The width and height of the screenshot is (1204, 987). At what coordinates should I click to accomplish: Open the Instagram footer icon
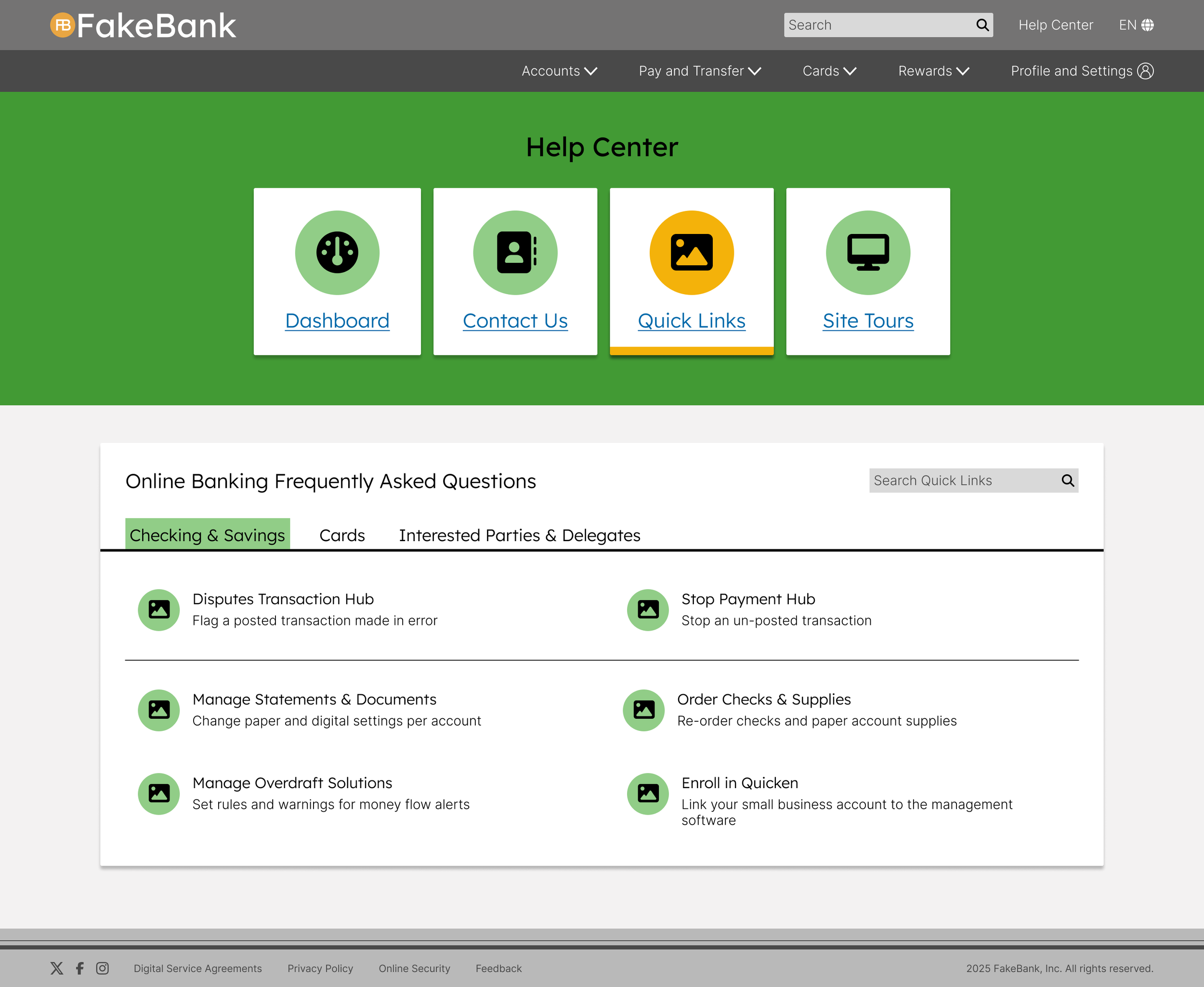tap(103, 968)
